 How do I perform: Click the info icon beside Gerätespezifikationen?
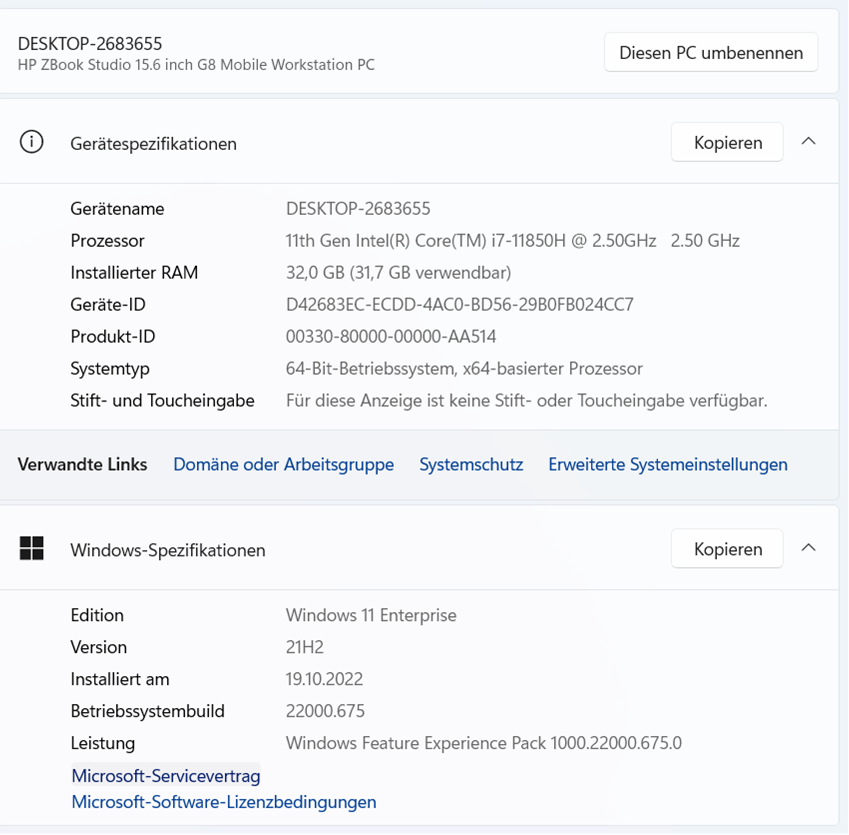[x=32, y=143]
